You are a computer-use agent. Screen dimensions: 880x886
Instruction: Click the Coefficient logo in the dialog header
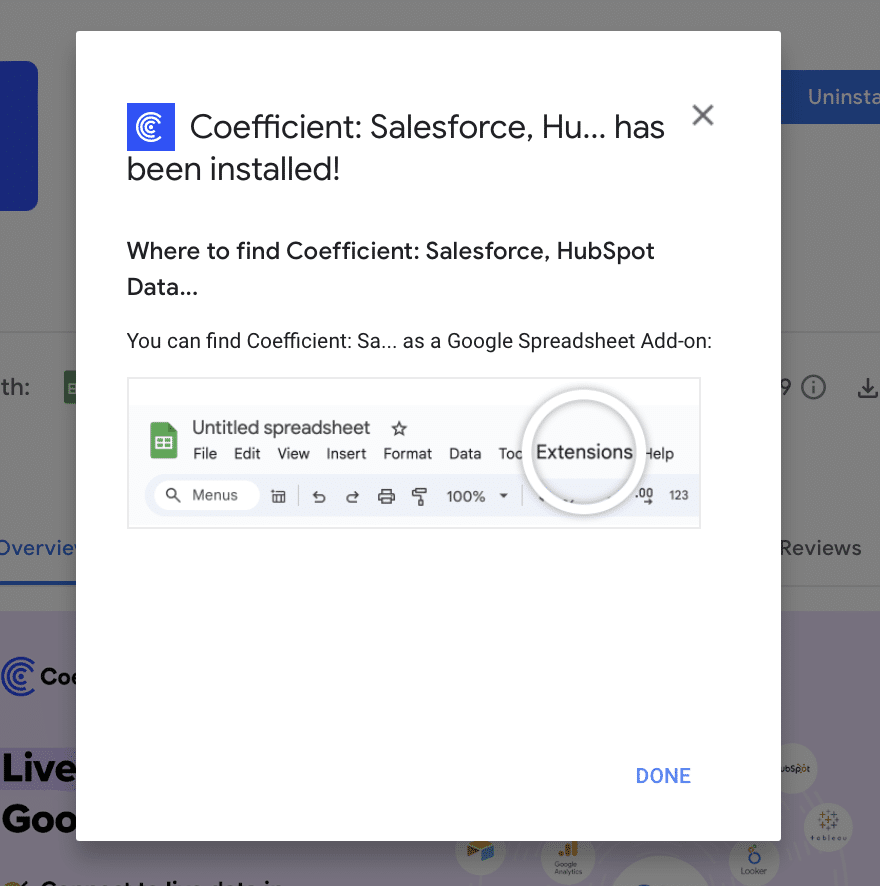click(151, 127)
